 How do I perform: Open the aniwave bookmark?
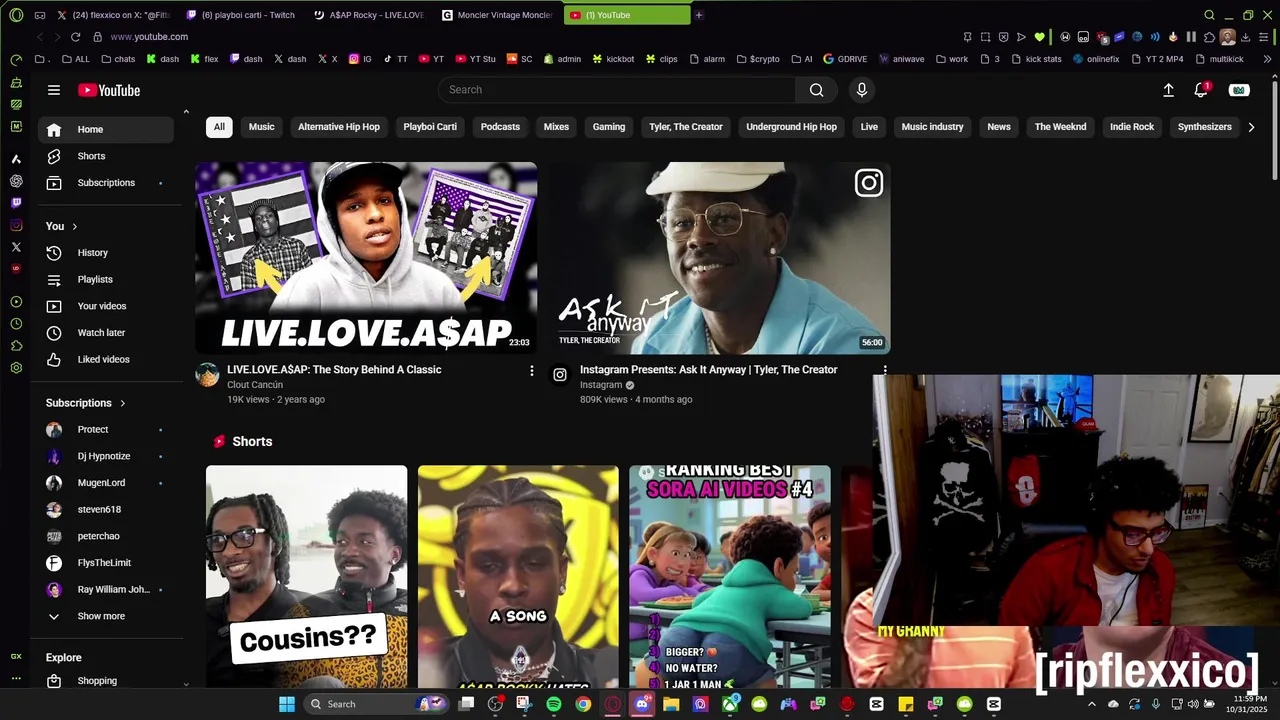pos(901,59)
